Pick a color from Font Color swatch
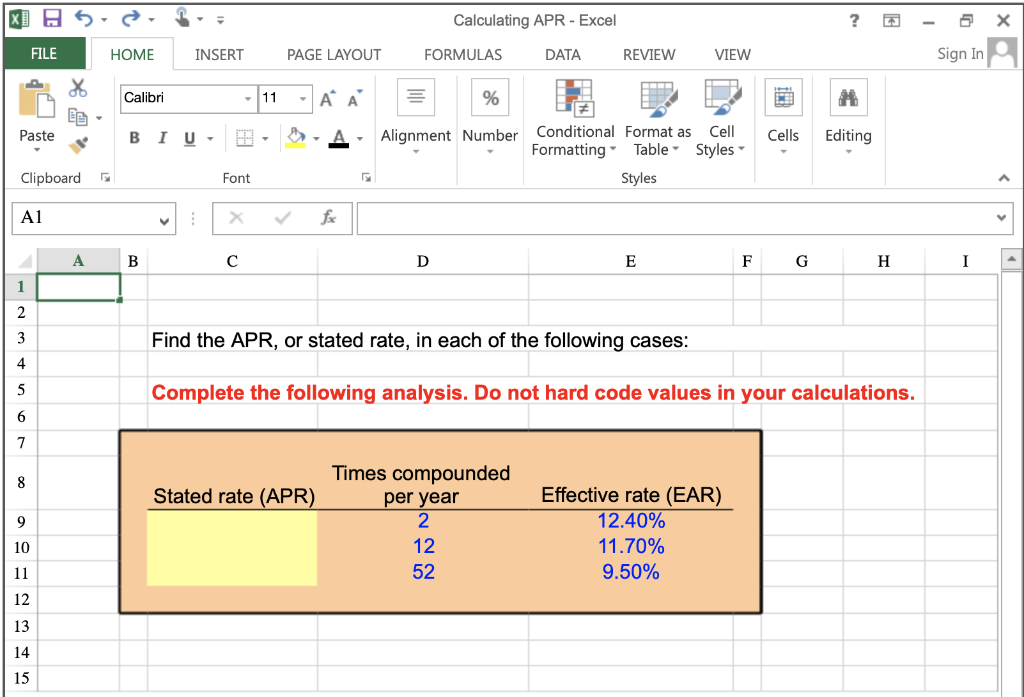Viewport: 1024px width, 697px height. click(340, 138)
